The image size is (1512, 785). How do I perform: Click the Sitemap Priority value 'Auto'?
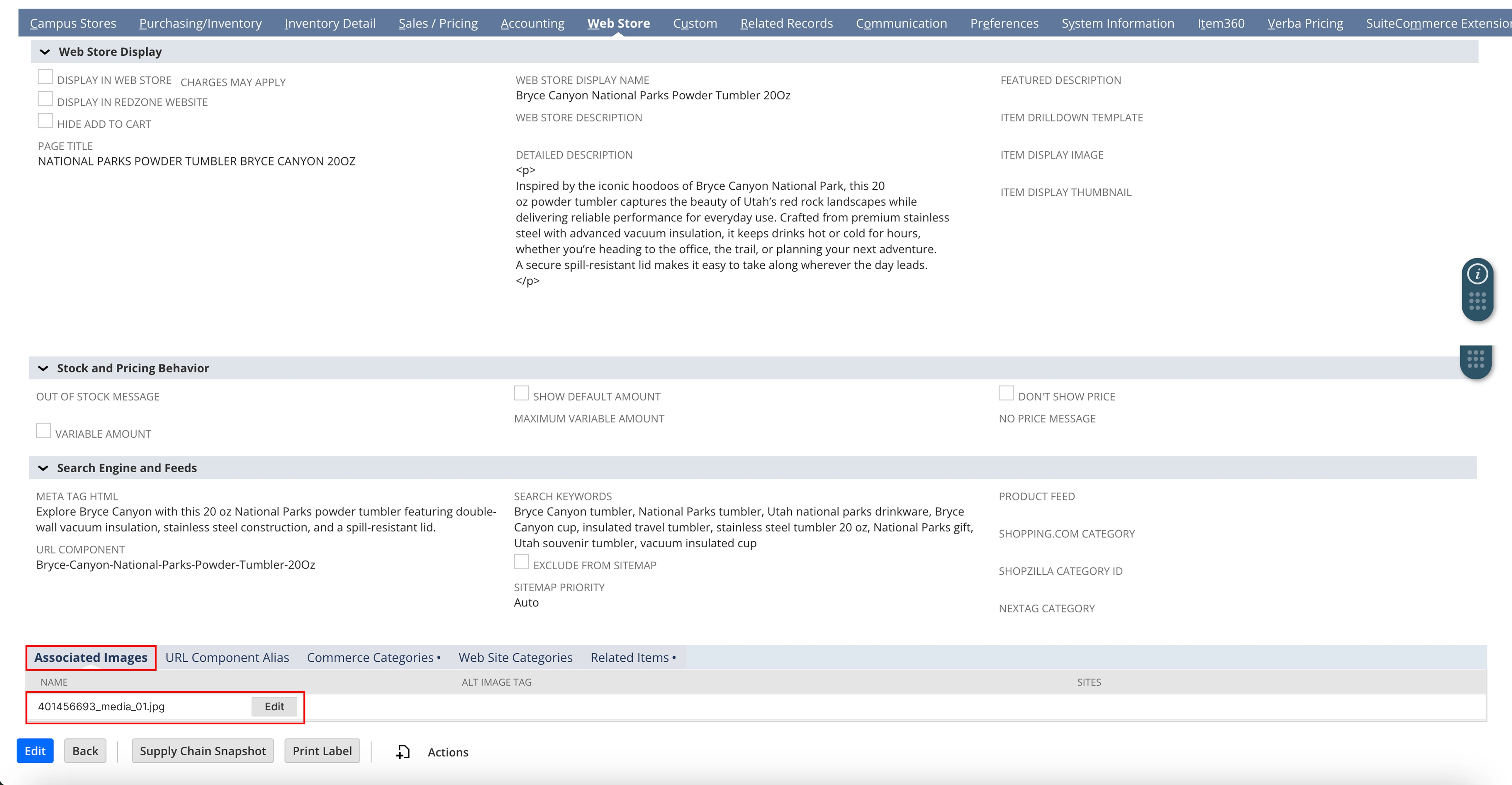point(527,602)
